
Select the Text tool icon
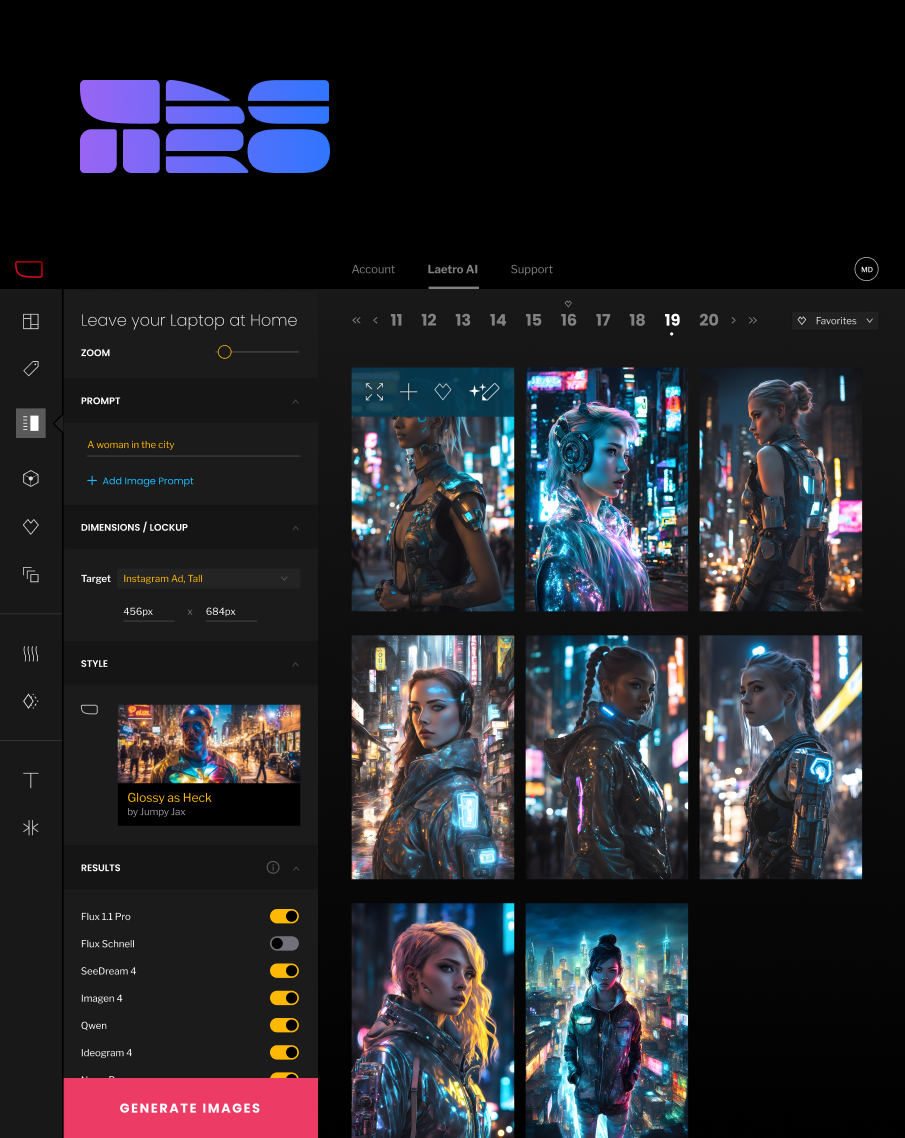coord(30,780)
